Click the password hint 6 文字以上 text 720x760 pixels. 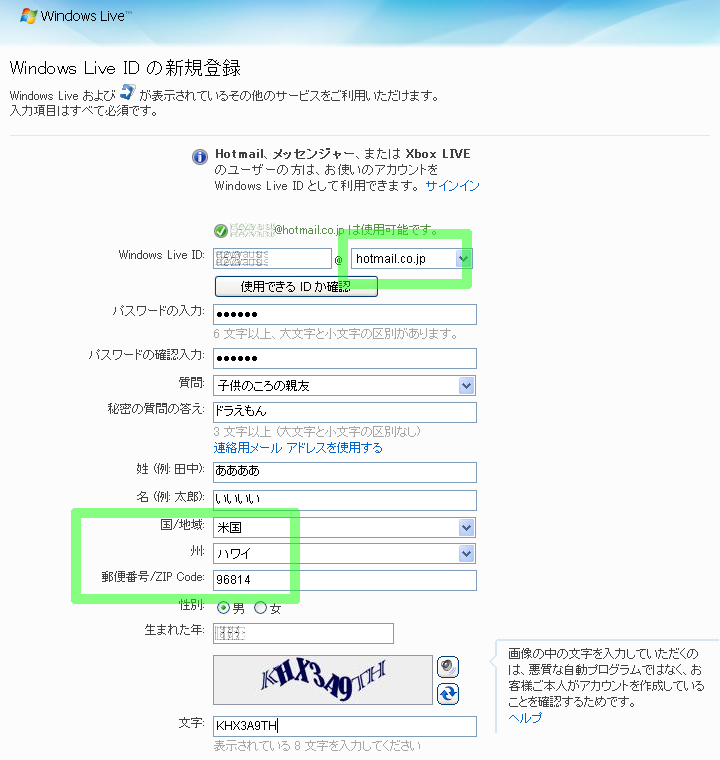pos(336,333)
